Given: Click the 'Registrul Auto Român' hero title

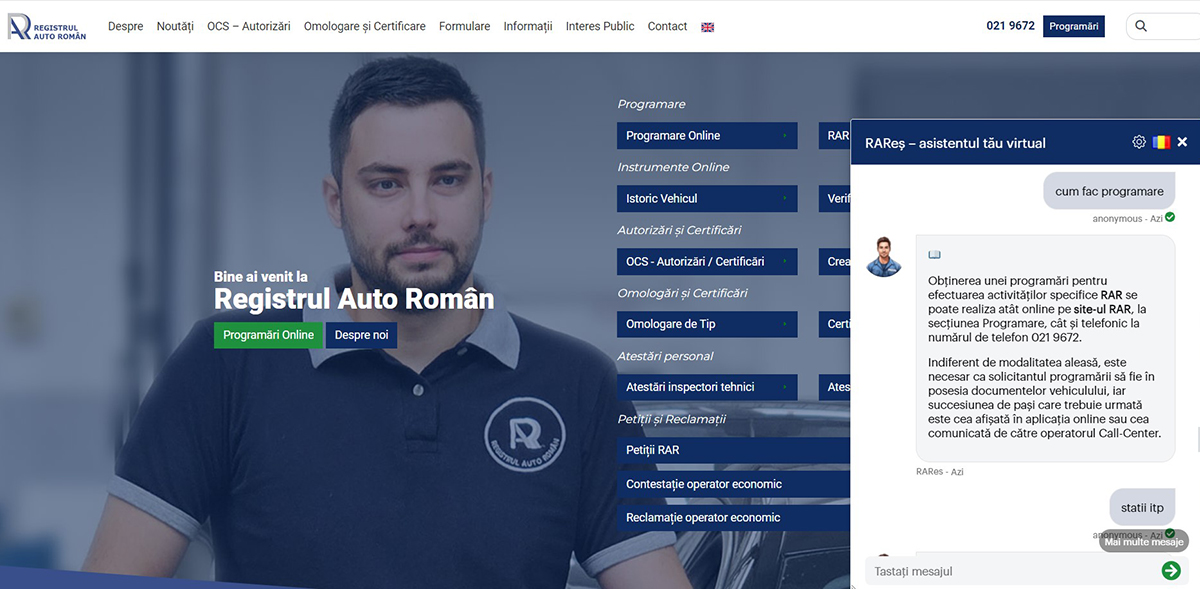Looking at the screenshot, I should click(354, 299).
